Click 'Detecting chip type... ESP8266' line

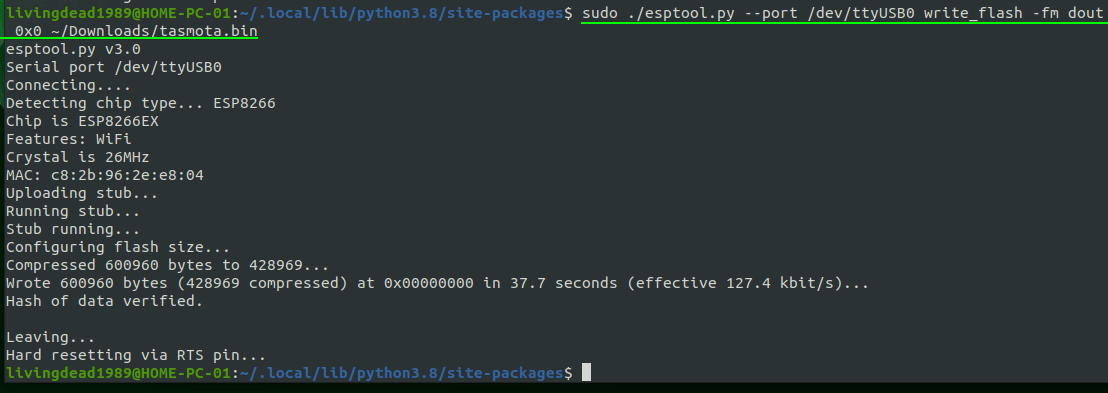tap(141, 103)
